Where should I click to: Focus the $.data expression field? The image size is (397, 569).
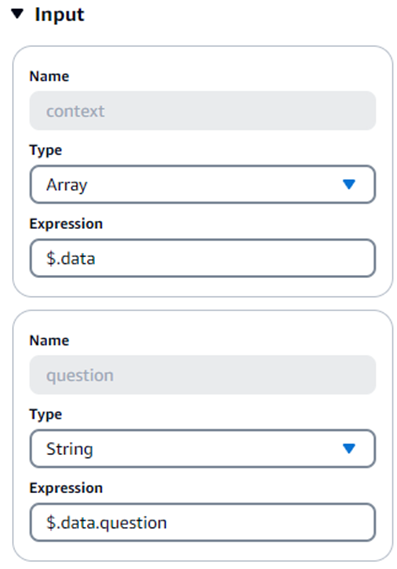point(202,258)
